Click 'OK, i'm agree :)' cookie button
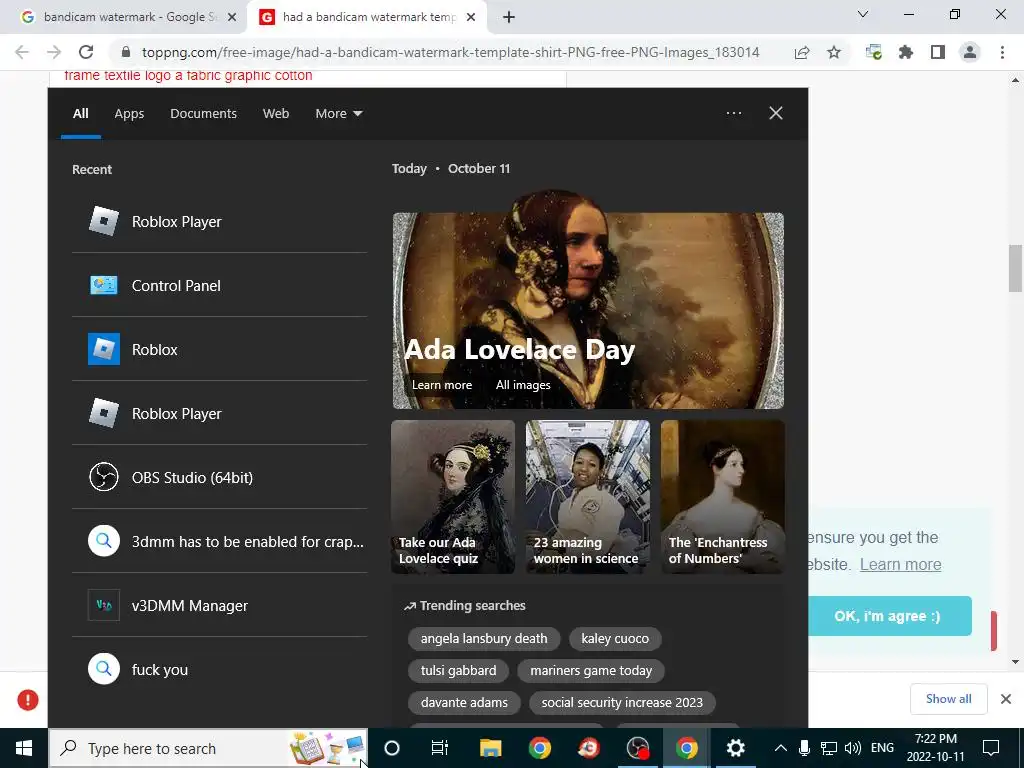The width and height of the screenshot is (1024, 768). tap(888, 616)
